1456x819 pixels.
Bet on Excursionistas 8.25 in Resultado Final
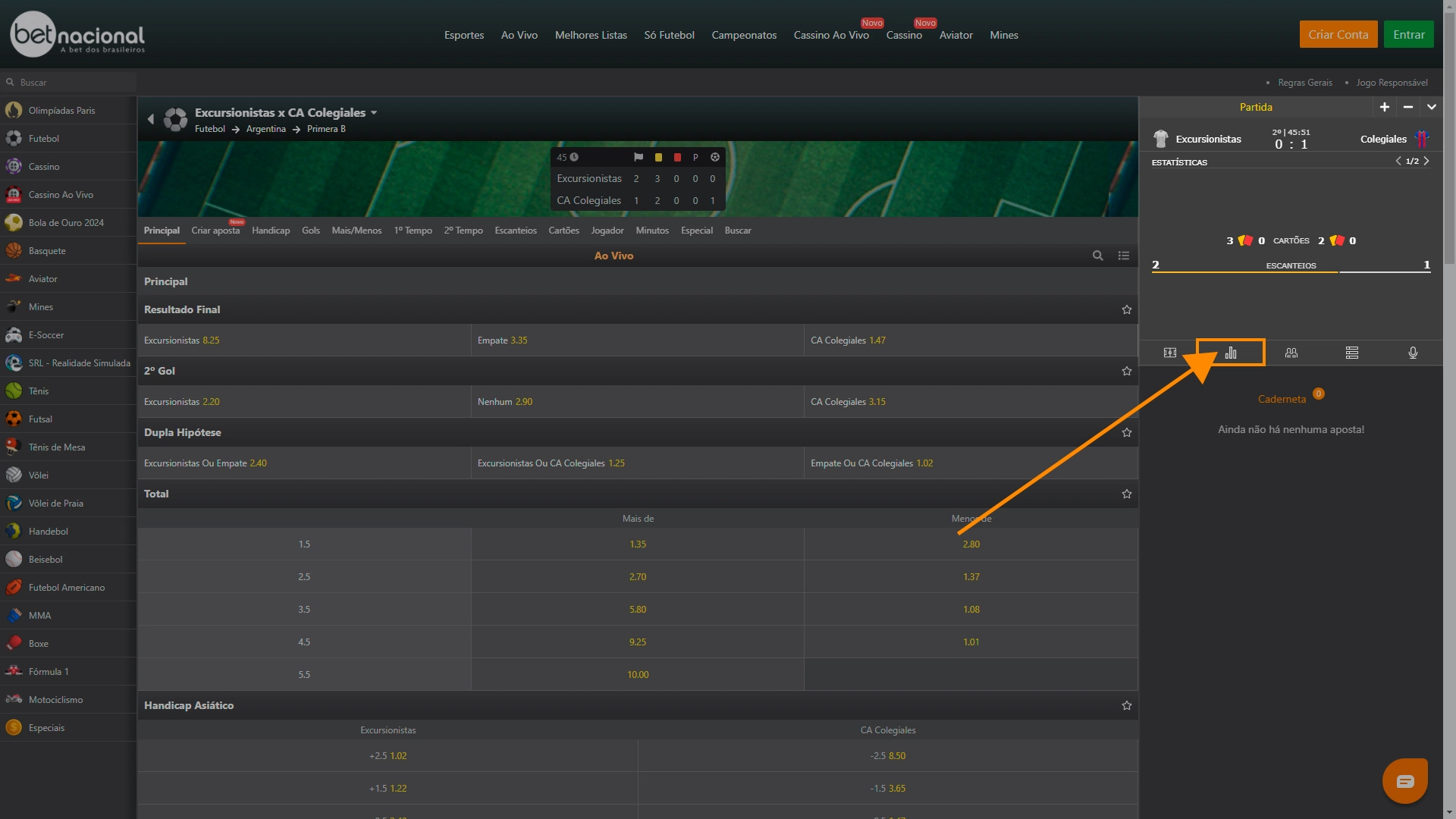[304, 340]
